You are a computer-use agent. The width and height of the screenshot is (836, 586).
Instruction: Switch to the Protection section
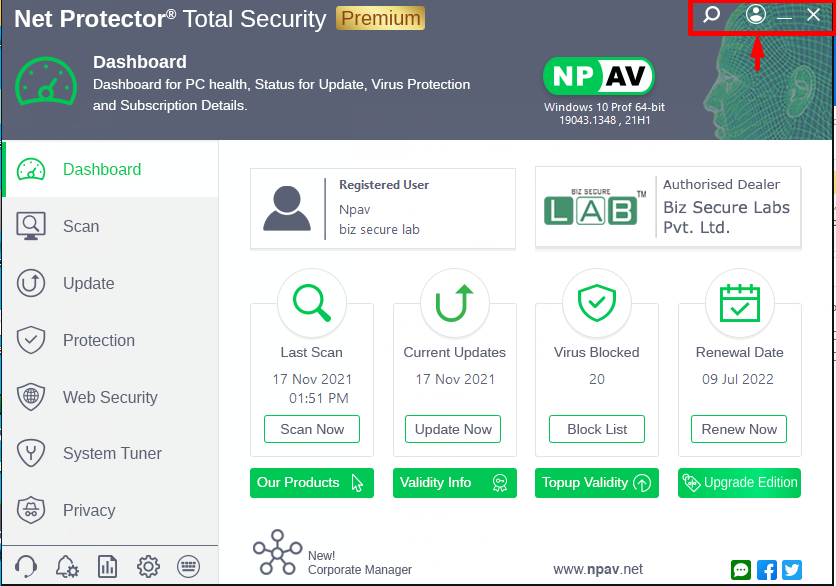click(98, 340)
